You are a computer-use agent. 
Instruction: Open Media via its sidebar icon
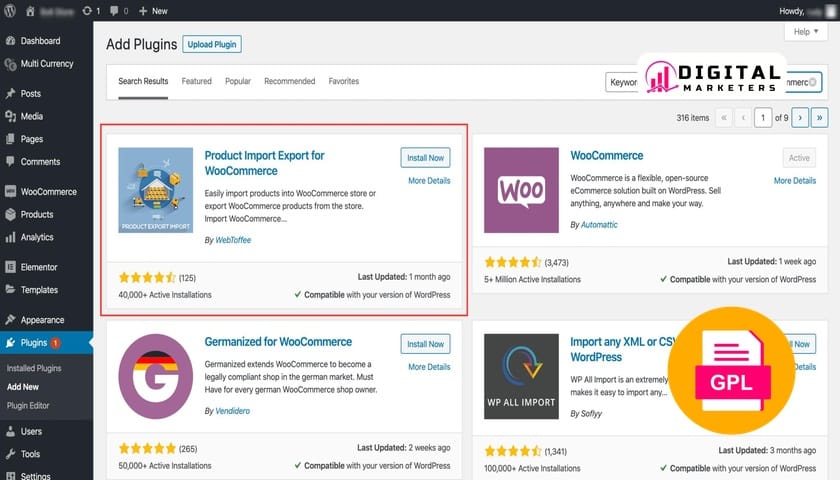click(10, 116)
